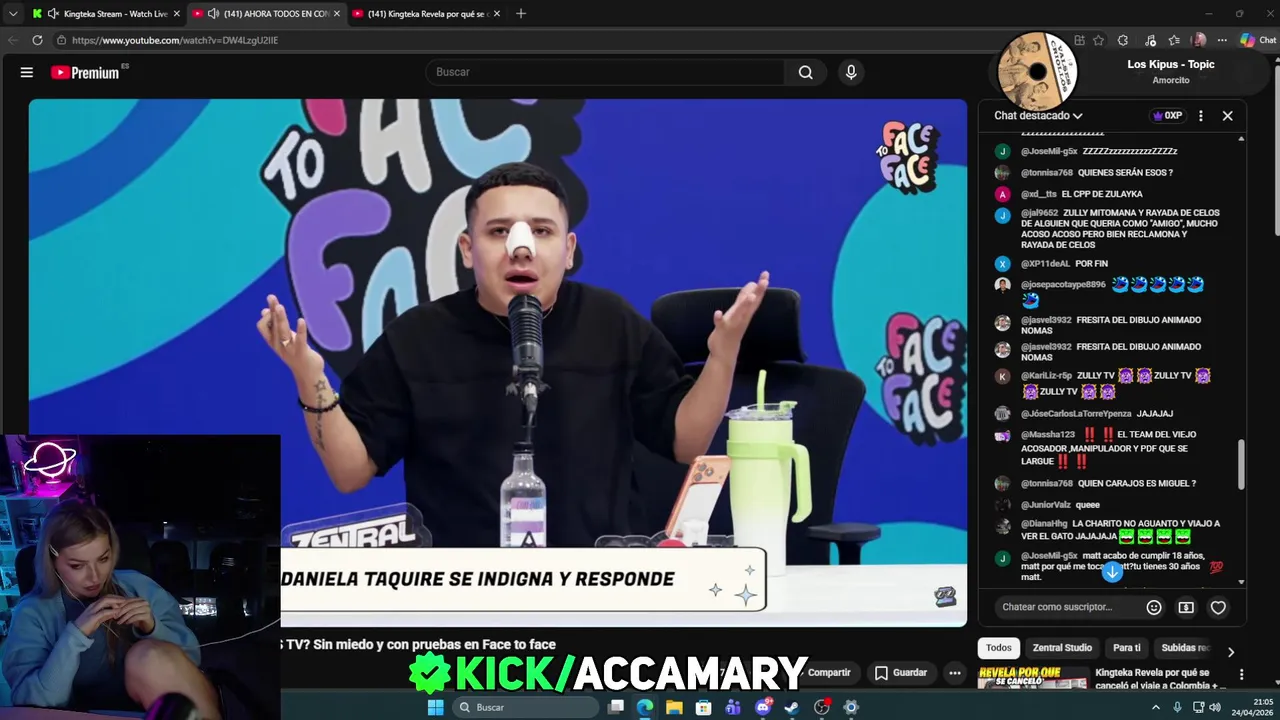Open favorites list in toolbar

[x=1174, y=40]
